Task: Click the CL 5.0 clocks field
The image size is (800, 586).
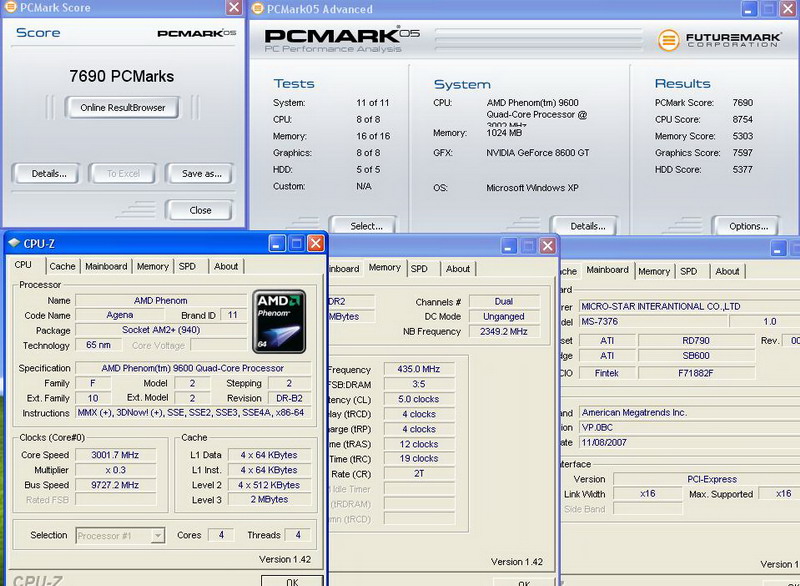Action: point(418,399)
